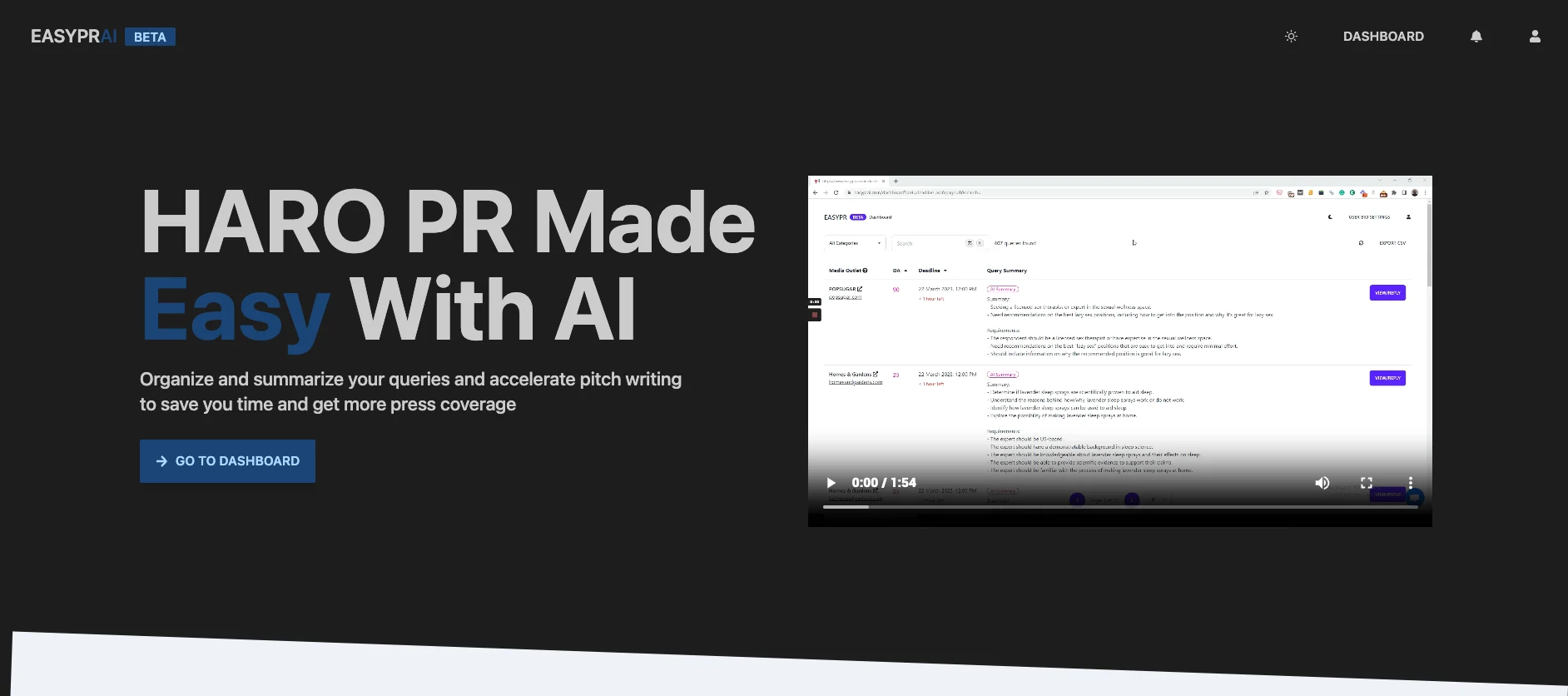Click the BETA badge beside the logo
Image resolution: width=1568 pixels, height=696 pixels.
pos(150,37)
